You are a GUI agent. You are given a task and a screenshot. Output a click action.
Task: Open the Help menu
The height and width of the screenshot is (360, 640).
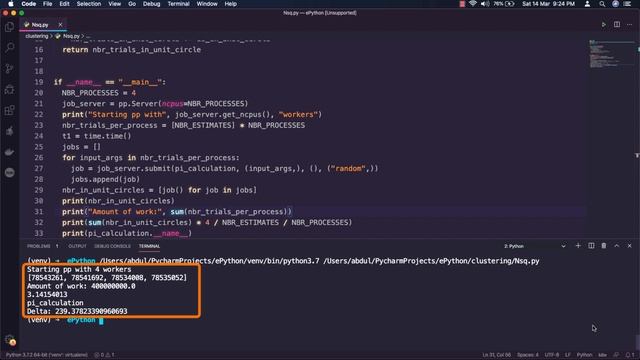[x=231, y=4]
